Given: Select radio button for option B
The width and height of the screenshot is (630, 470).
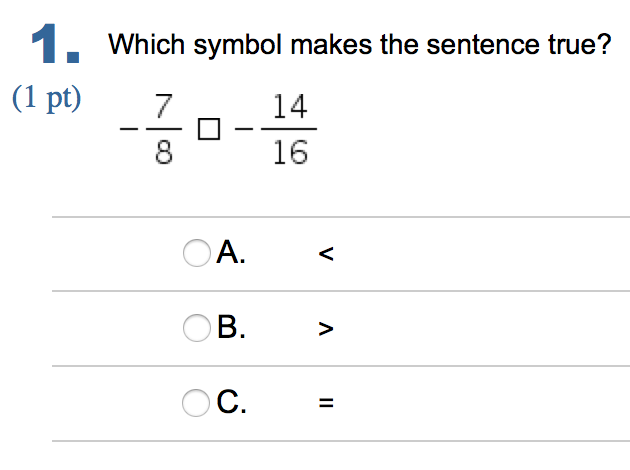Looking at the screenshot, I should [x=197, y=328].
